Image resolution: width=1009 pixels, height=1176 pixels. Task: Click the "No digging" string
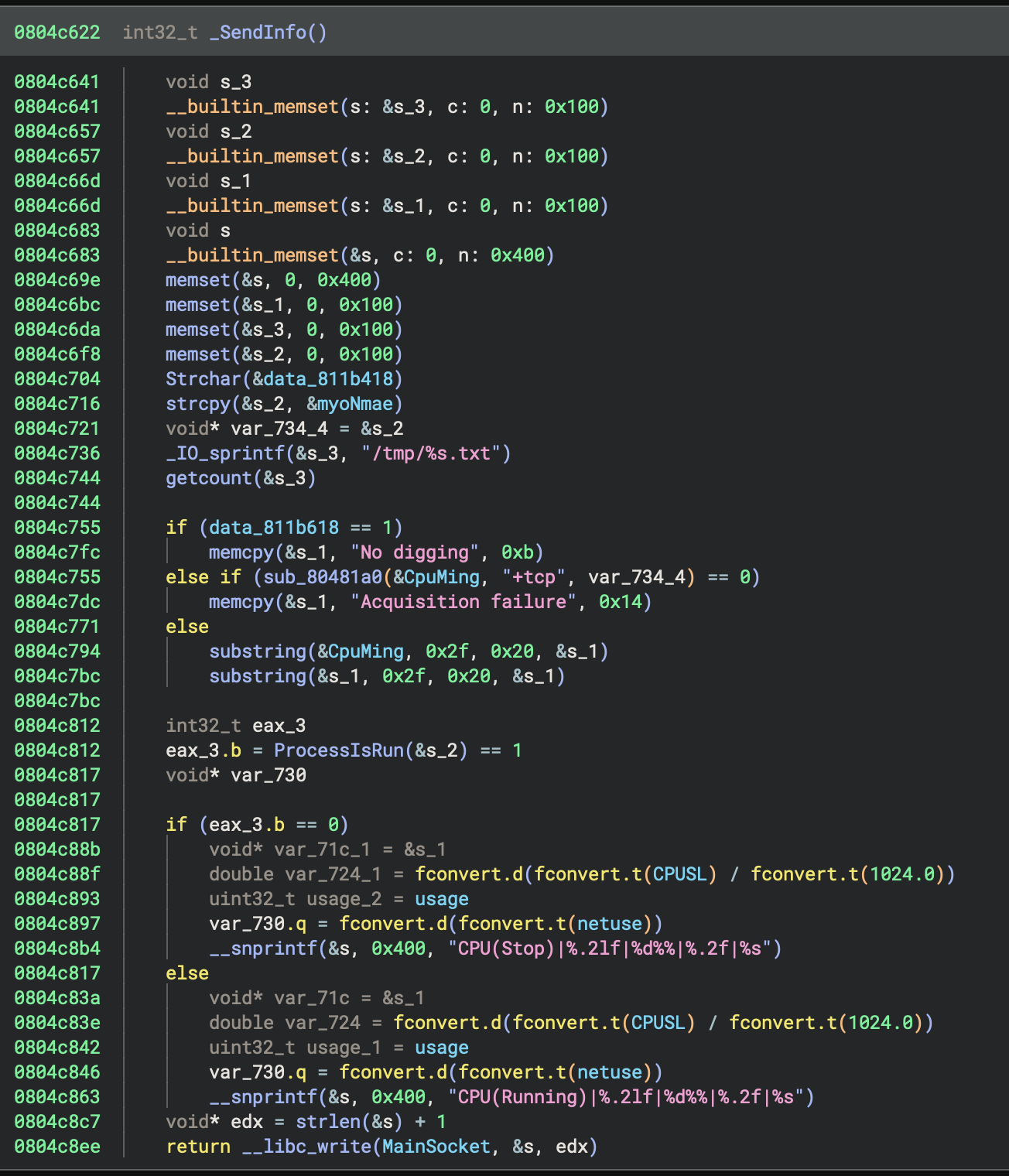pos(415,552)
